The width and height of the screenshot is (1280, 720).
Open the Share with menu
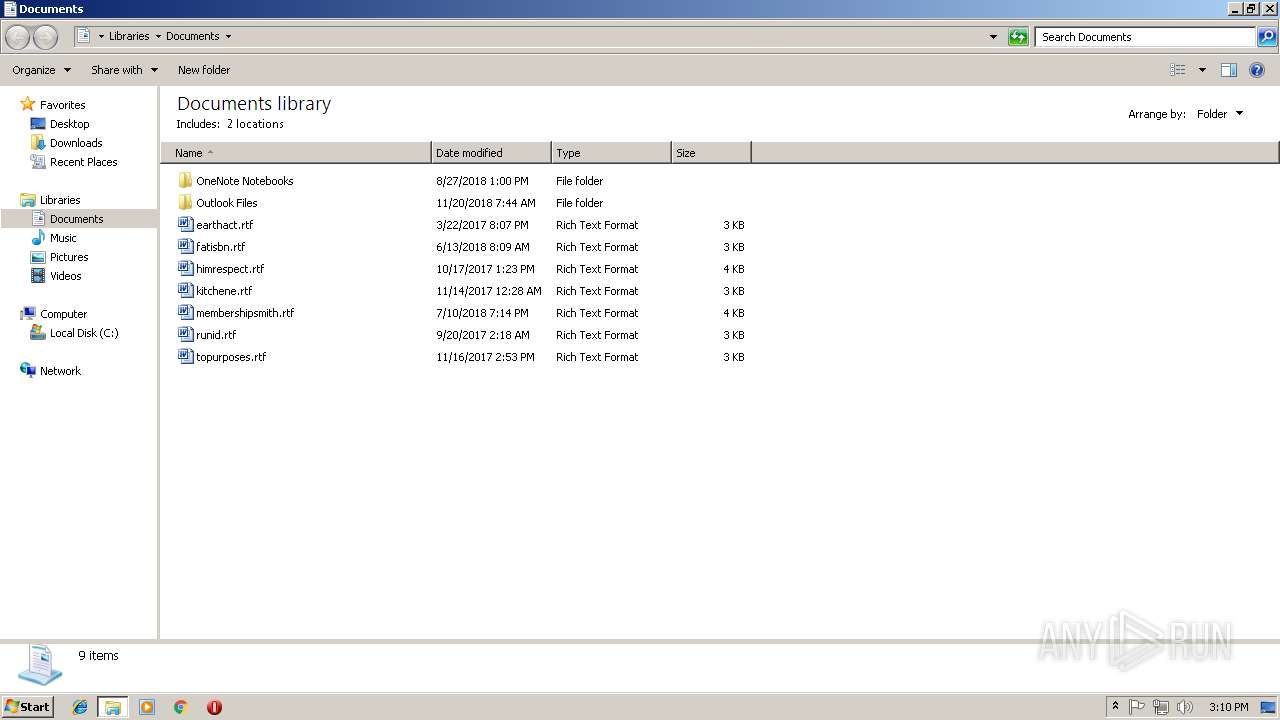[124, 70]
